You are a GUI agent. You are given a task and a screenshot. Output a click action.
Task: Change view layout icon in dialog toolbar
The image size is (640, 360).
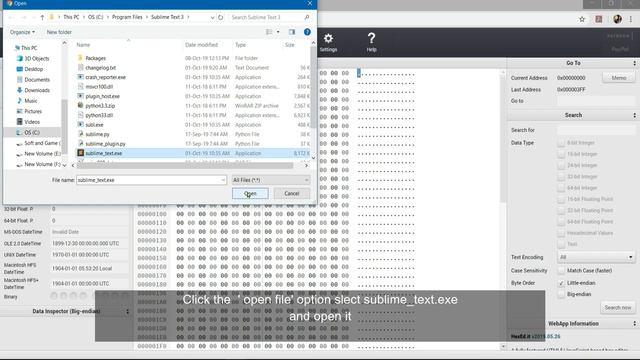[x=269, y=32]
